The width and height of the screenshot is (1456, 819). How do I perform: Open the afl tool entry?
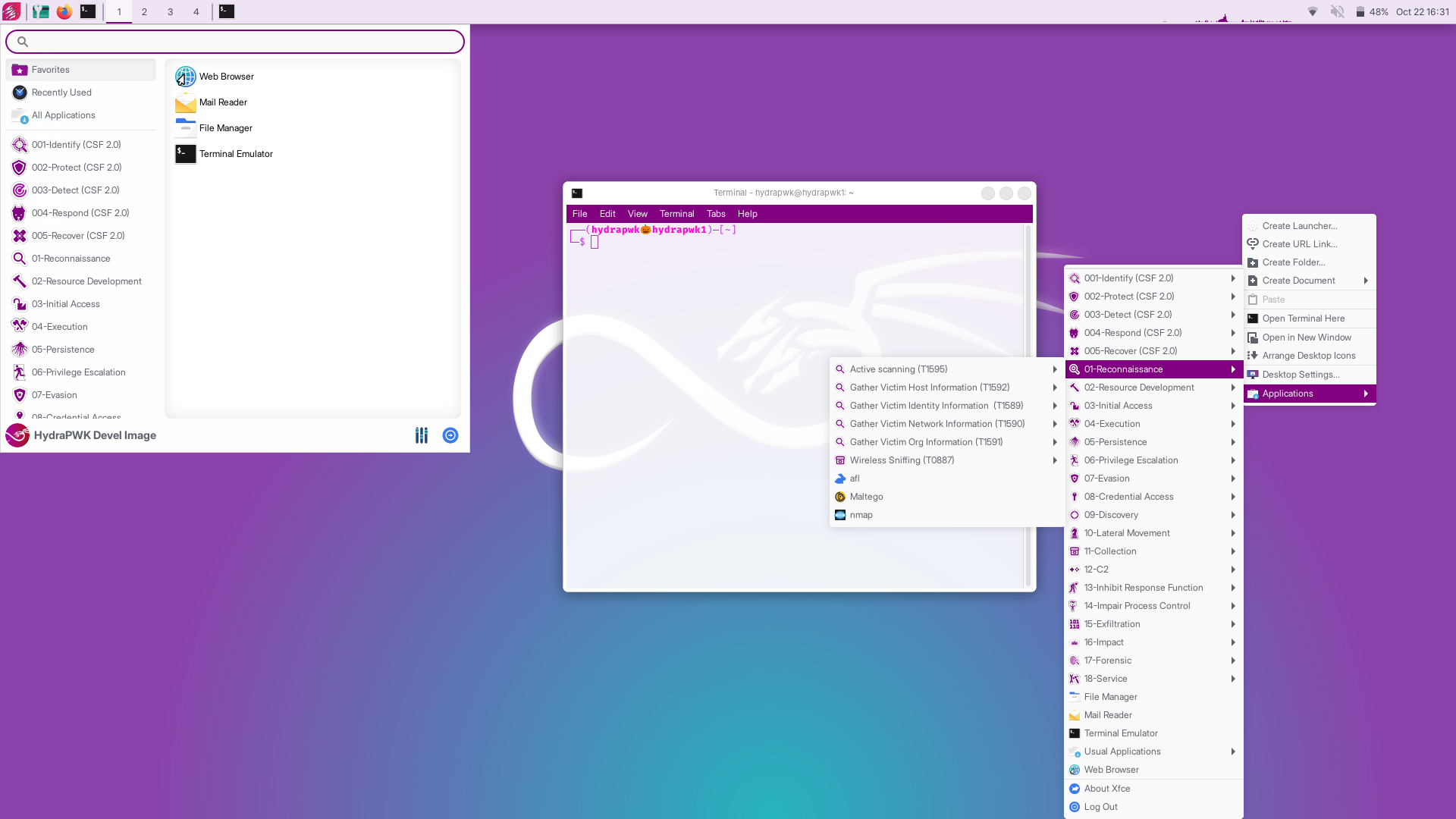(x=855, y=479)
